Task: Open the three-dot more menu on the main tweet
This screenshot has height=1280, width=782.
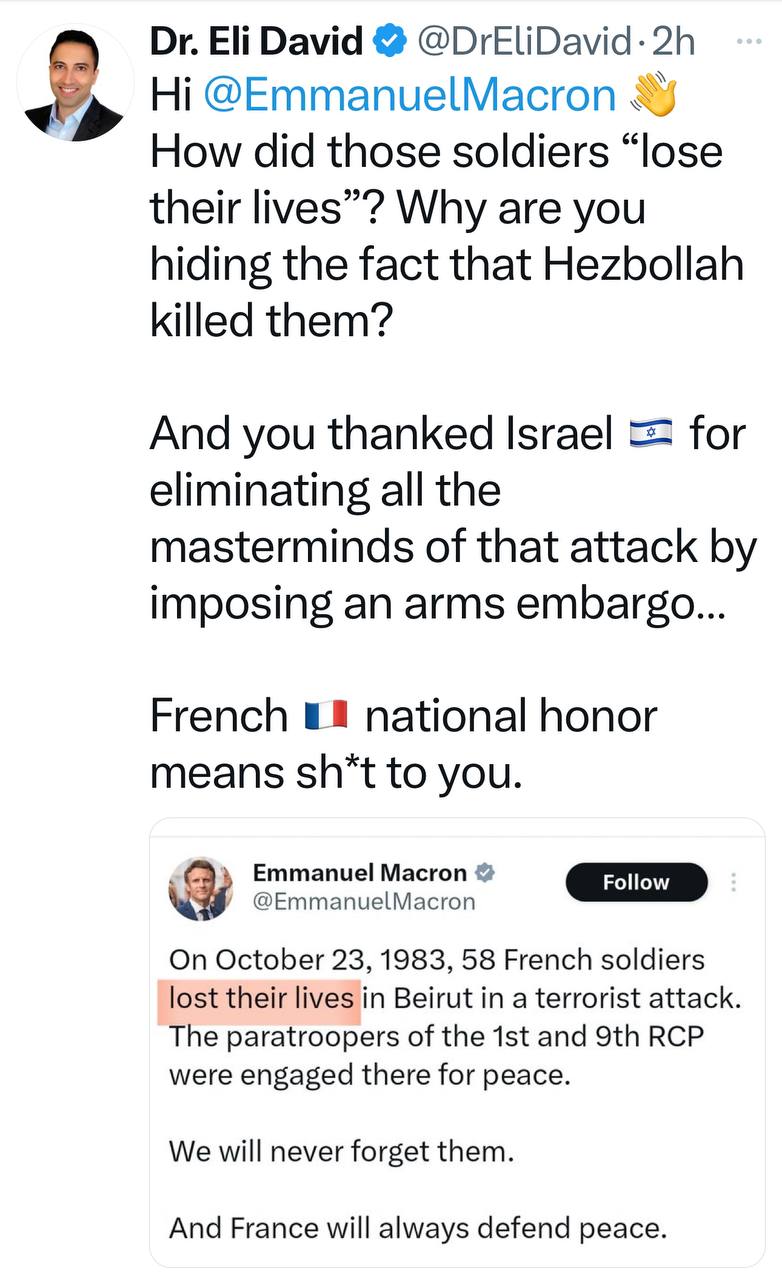Action: [x=747, y=41]
